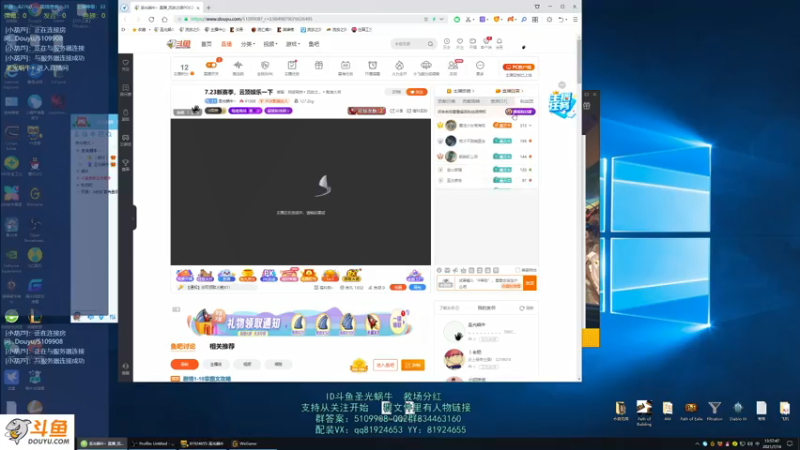Viewport: 800px width, 450px height.
Task: Click the orange PC客户端 button
Action: point(518,67)
